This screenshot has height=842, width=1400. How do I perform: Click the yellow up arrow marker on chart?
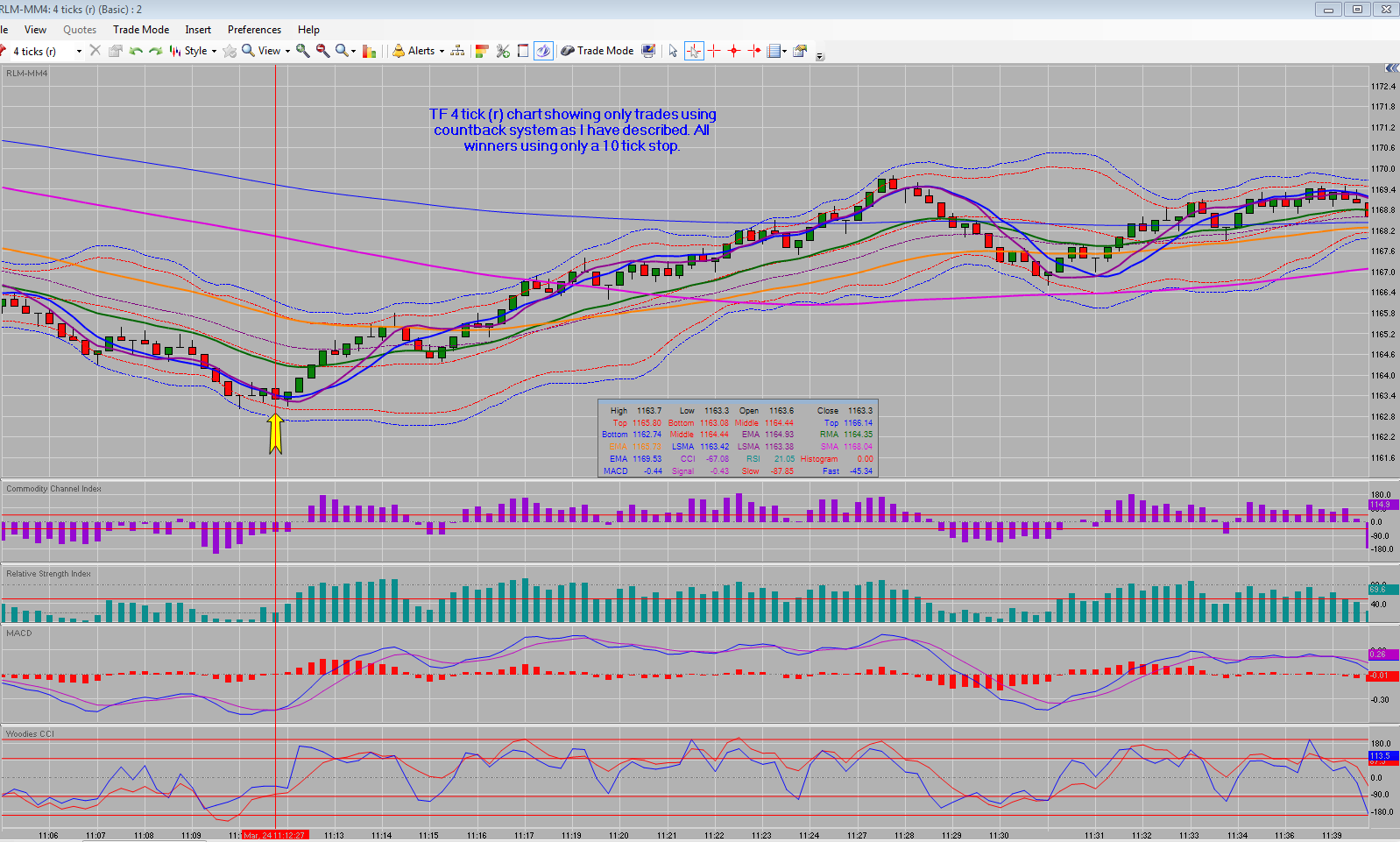[275, 434]
